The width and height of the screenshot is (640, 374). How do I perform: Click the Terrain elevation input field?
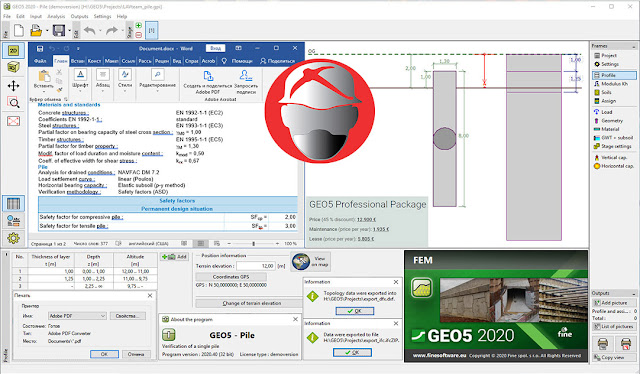coord(256,266)
